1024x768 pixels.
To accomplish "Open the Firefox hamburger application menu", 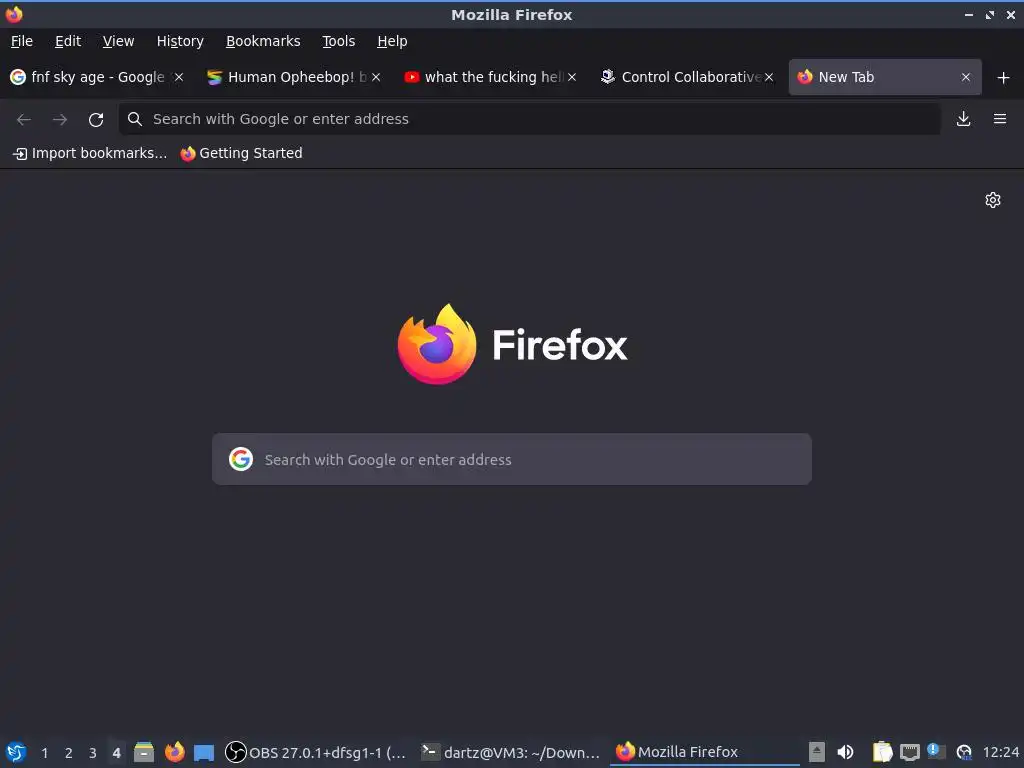I will pyautogui.click(x=999, y=119).
